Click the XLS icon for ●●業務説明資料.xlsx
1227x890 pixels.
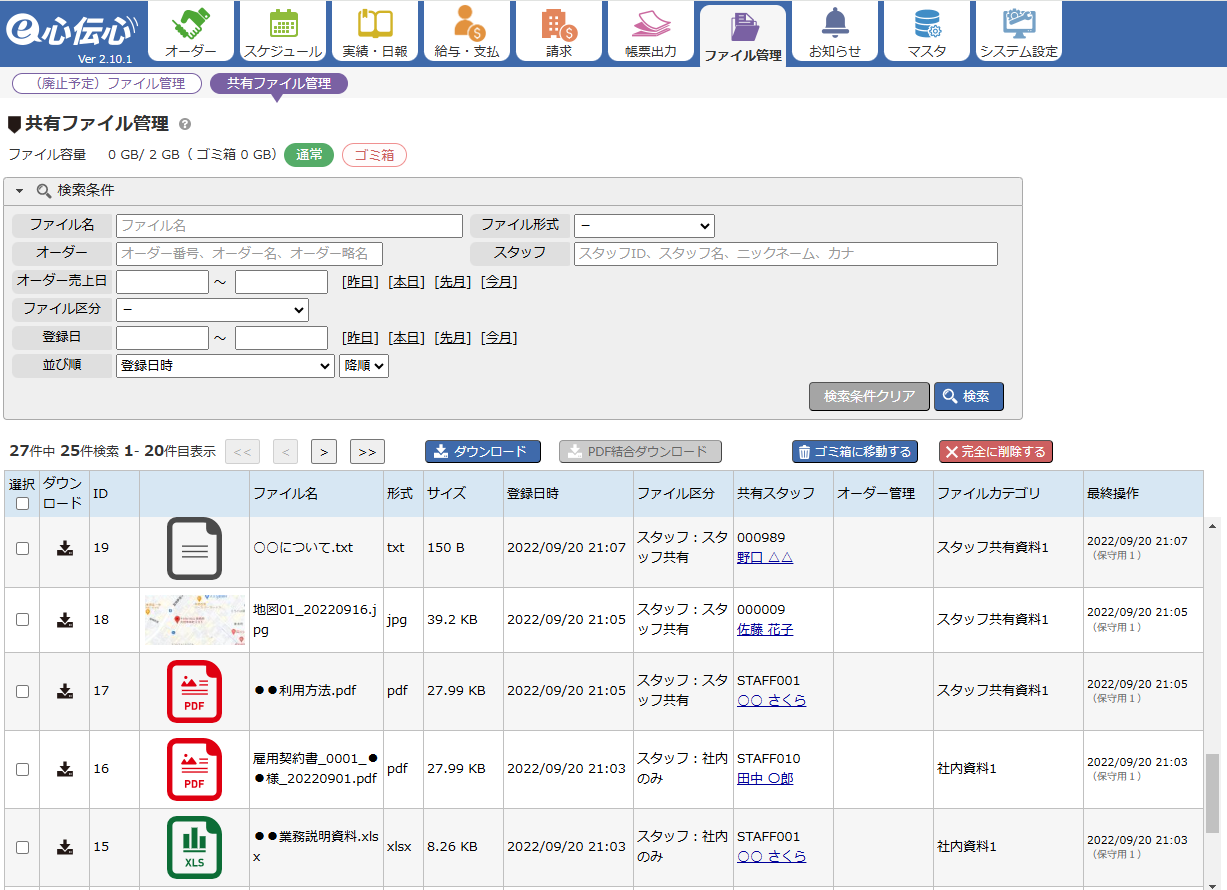point(194,847)
